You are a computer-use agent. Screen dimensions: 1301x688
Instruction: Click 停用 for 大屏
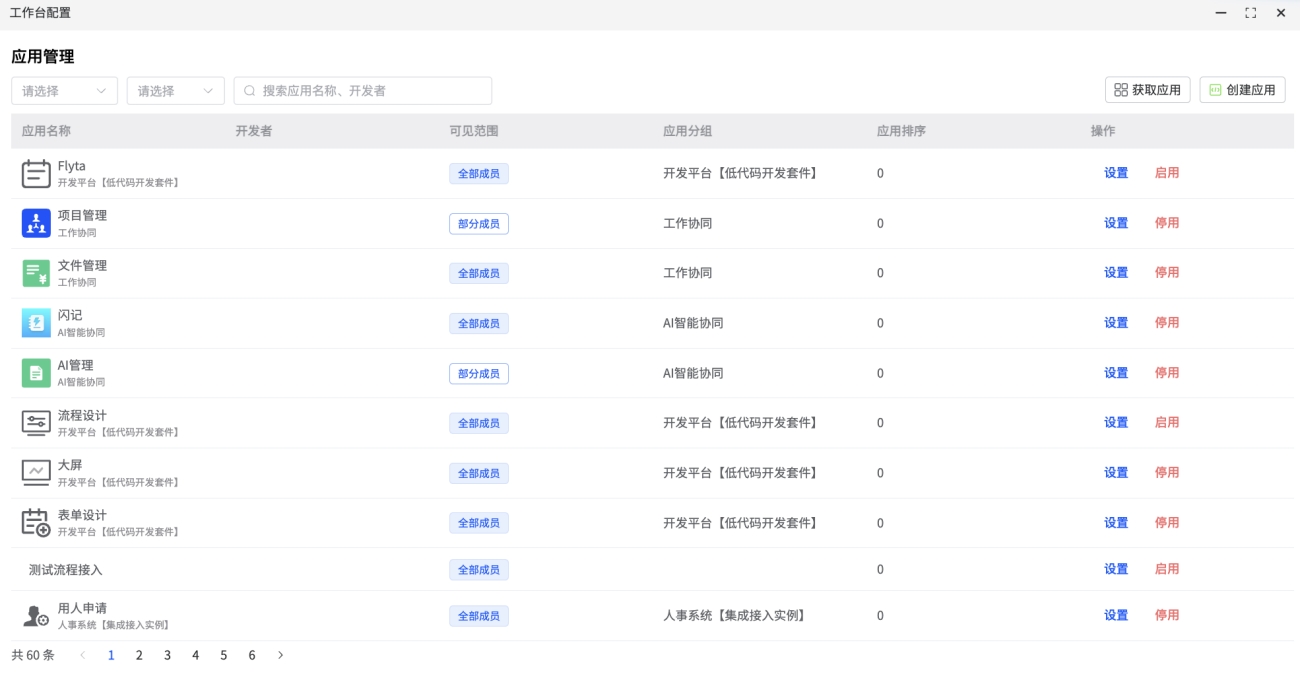[1167, 472]
